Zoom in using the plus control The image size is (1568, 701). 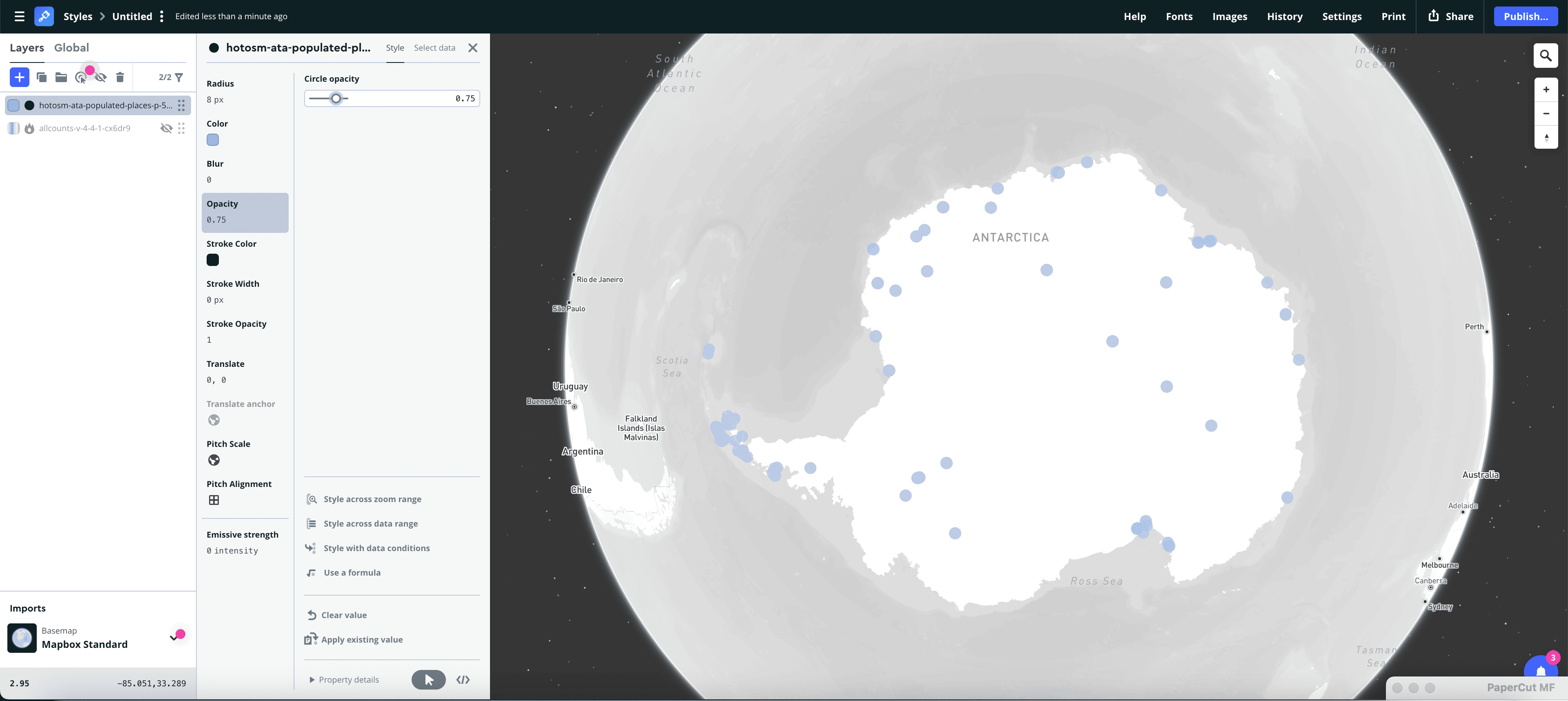click(x=1546, y=89)
